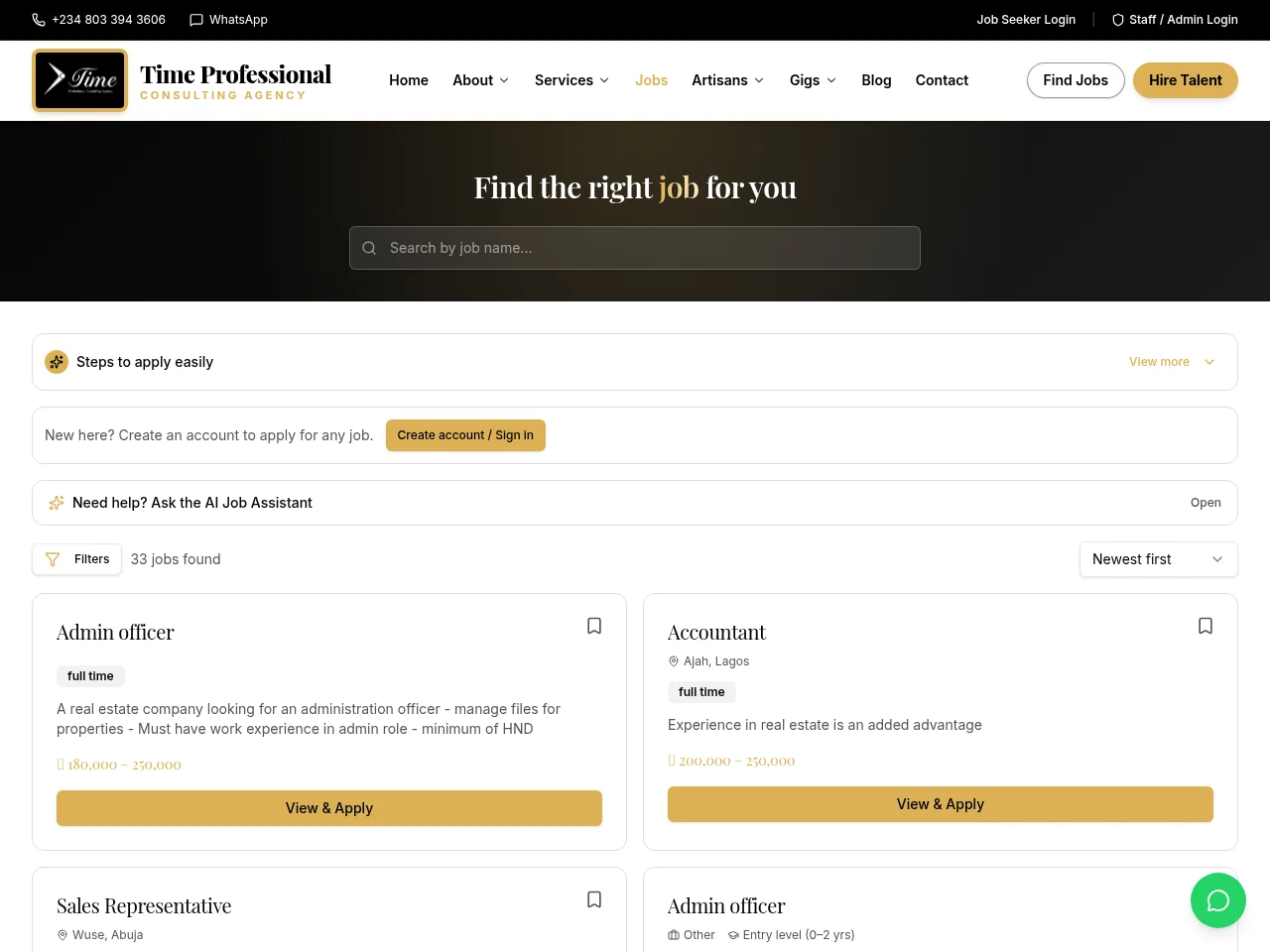This screenshot has height=952, width=1270.
Task: Click Time Professional site title text
Action: click(235, 74)
